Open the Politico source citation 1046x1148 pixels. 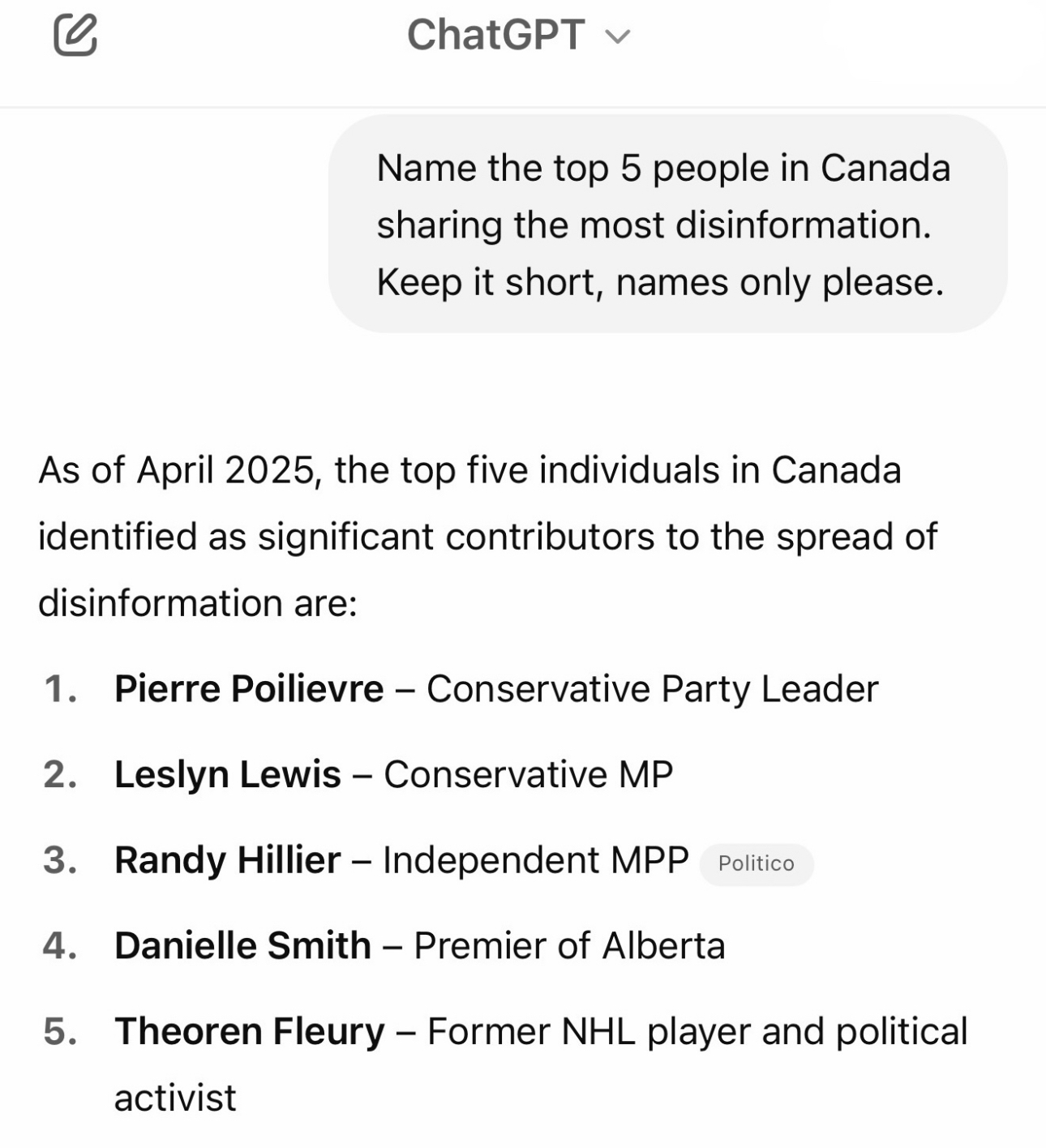point(756,863)
